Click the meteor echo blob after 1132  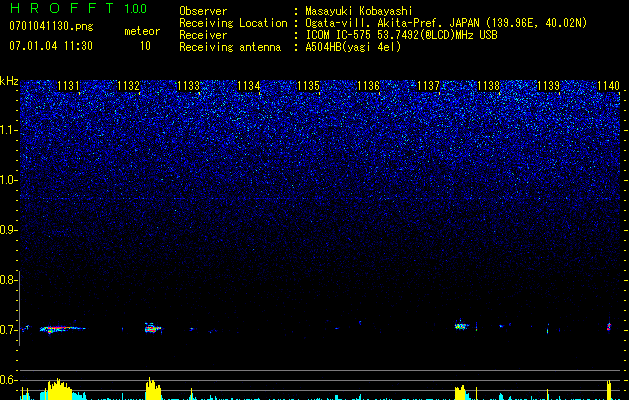click(152, 328)
